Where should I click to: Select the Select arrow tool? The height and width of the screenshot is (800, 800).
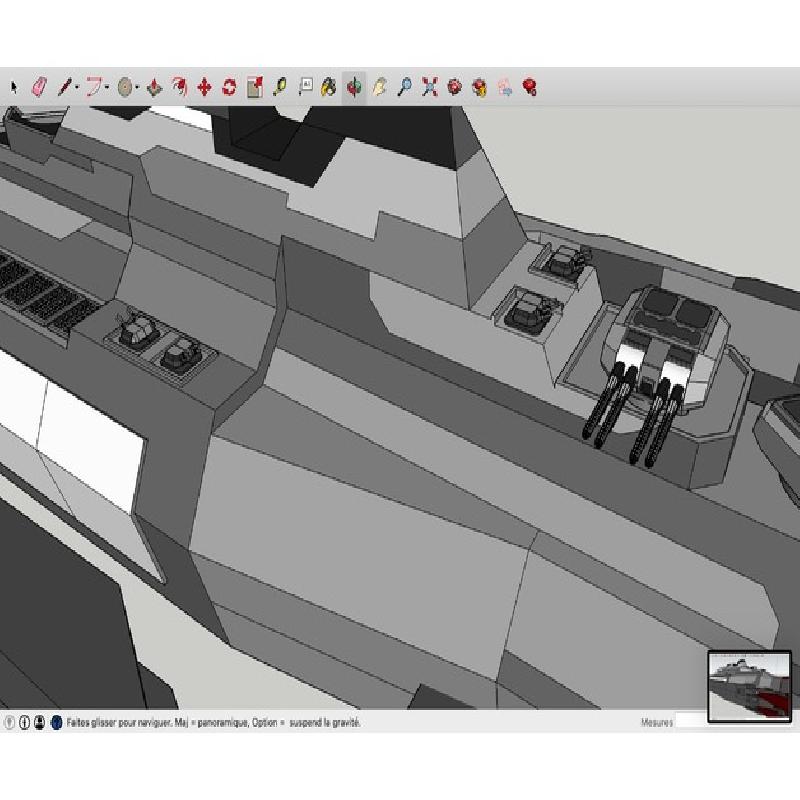14,87
